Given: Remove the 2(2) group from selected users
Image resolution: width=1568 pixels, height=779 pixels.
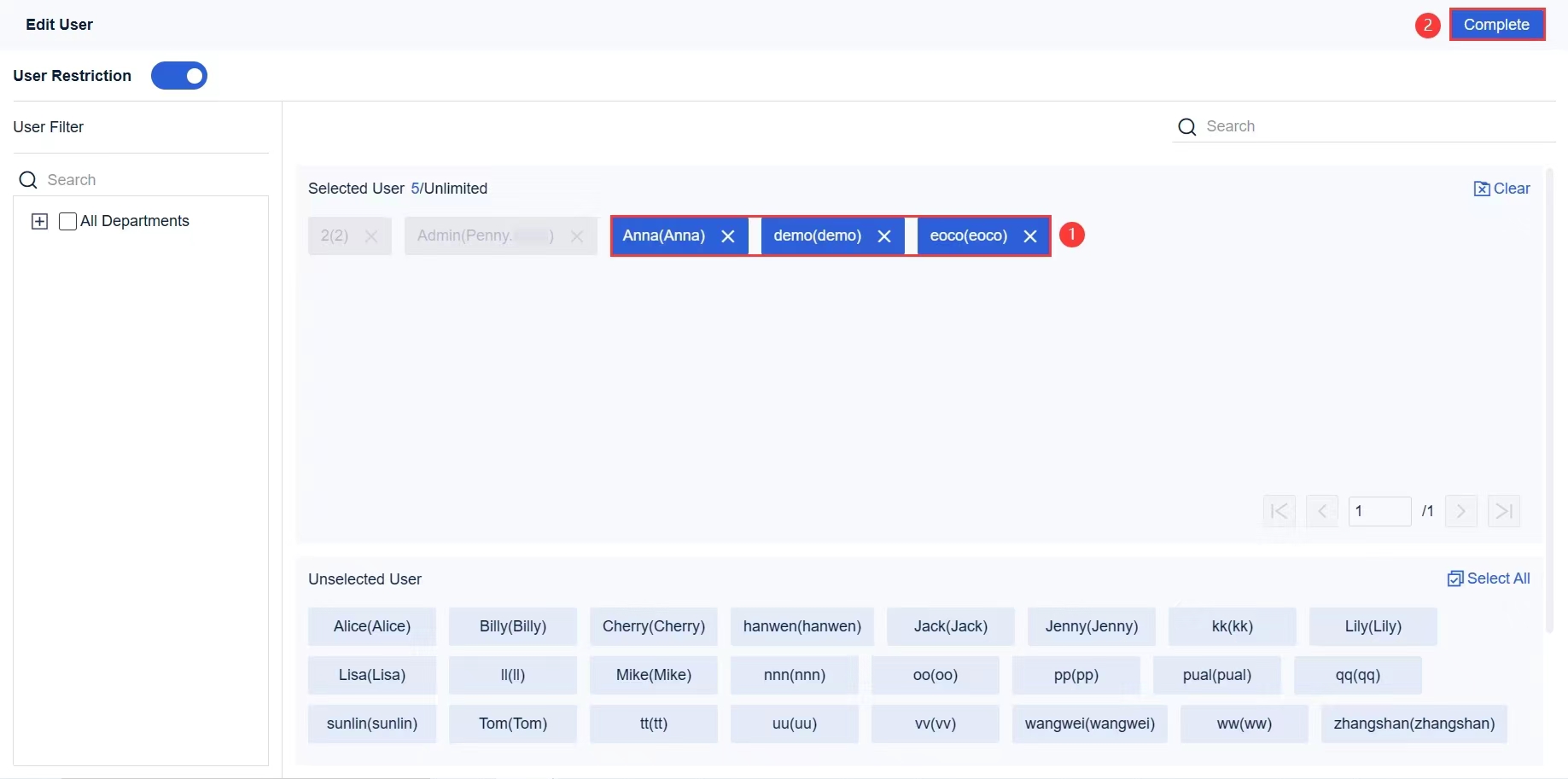Looking at the screenshot, I should [371, 236].
